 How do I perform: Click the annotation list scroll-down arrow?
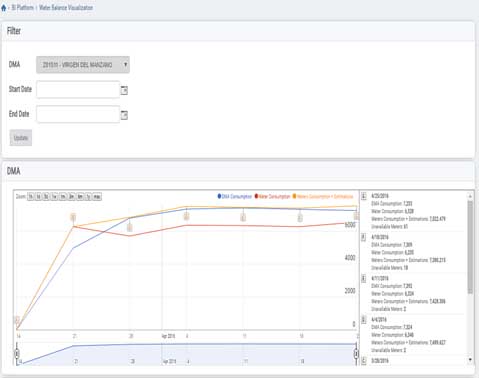tap(470, 359)
